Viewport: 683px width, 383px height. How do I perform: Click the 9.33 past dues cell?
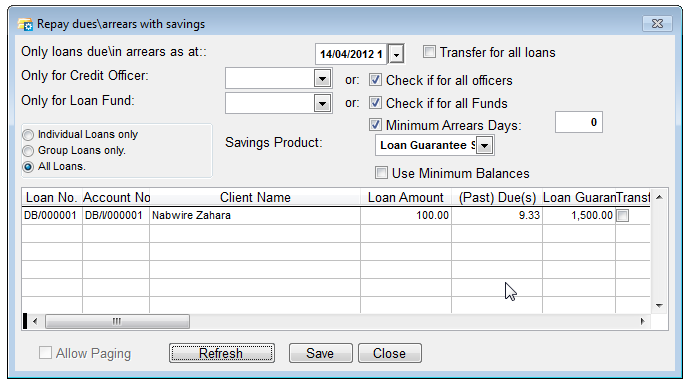click(x=497, y=215)
